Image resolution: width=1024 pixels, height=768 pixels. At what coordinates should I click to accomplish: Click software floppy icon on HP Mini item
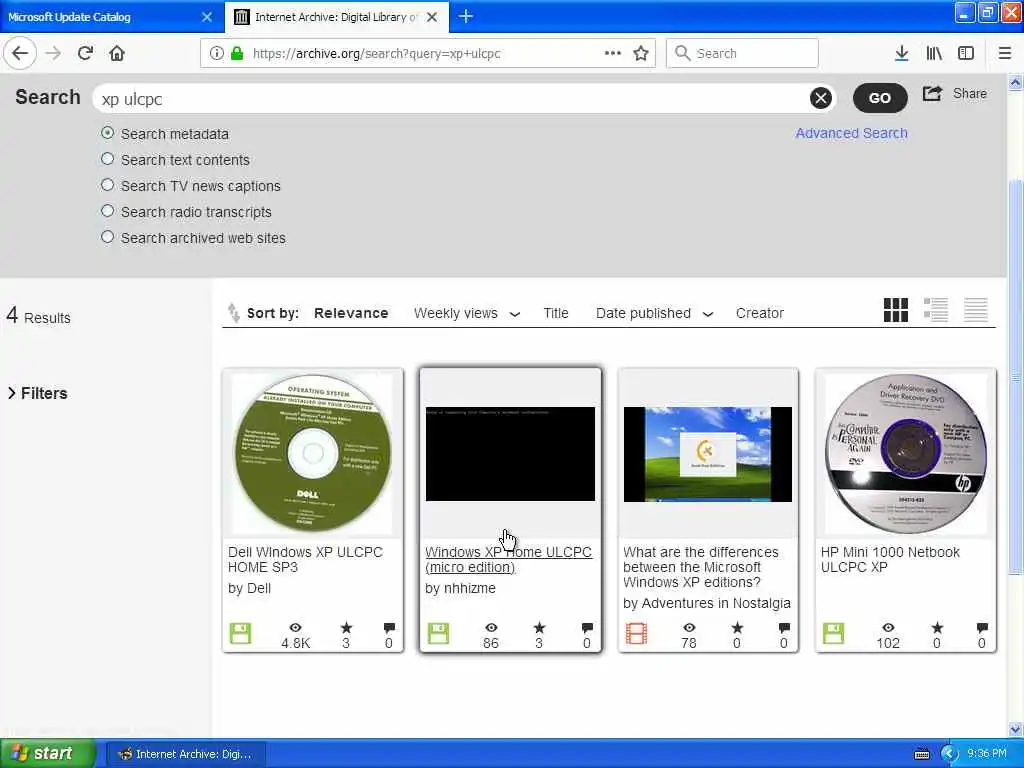pos(833,633)
